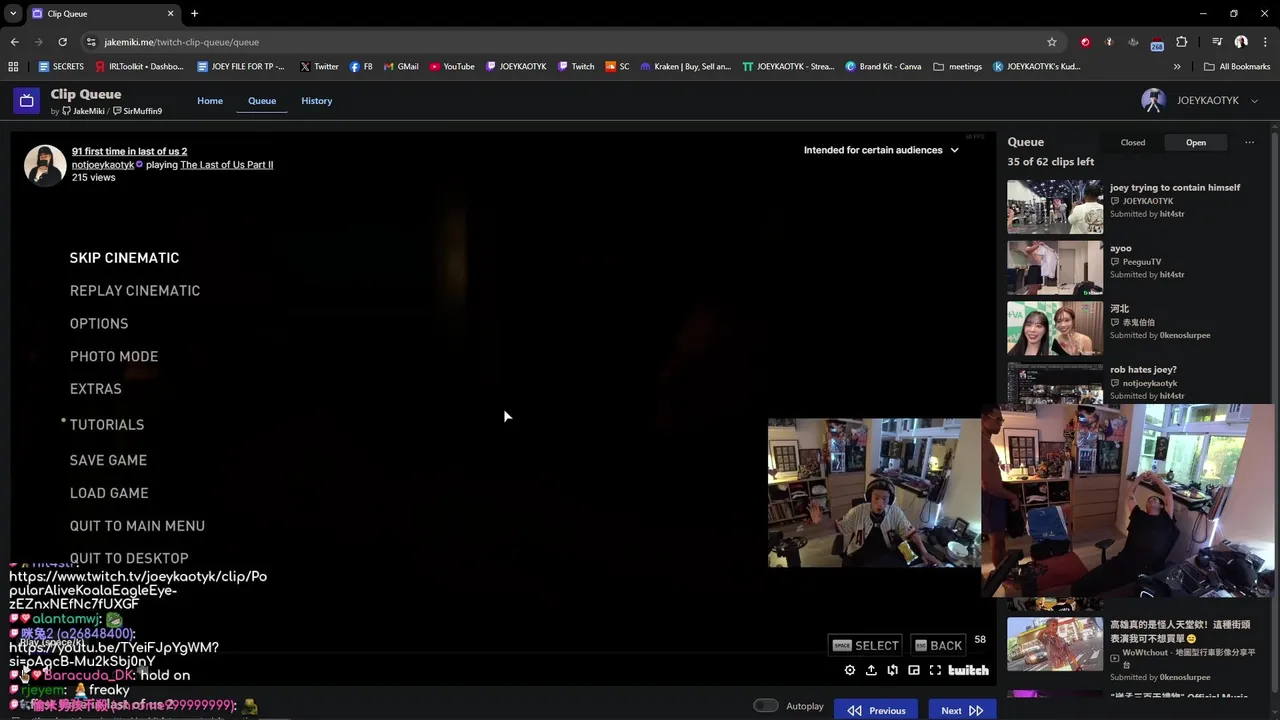
Task: Open queue options three-dot menu
Action: pos(1249,142)
